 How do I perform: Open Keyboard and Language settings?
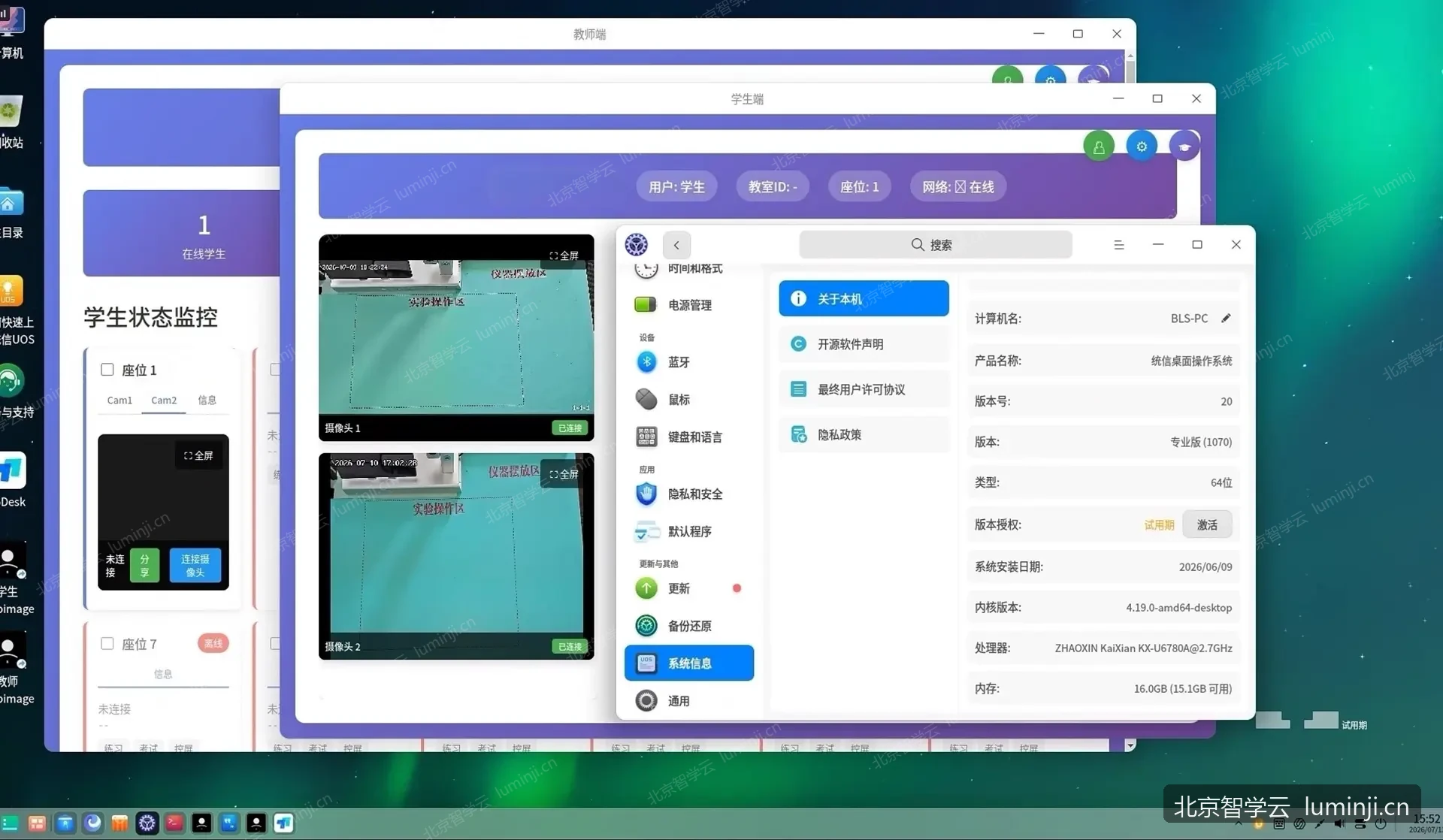coord(689,437)
